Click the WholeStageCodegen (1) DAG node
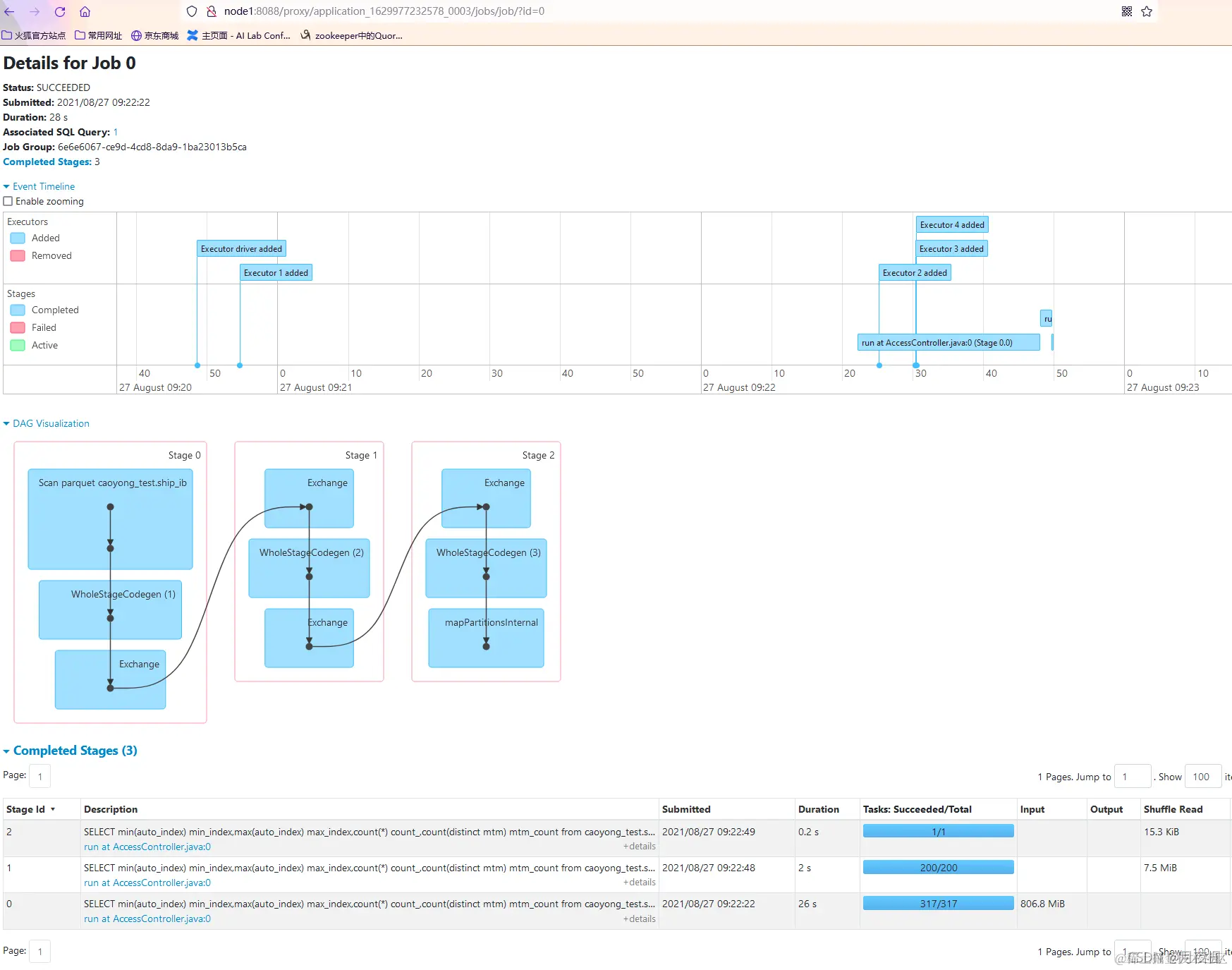This screenshot has width=1232, height=970. point(110,610)
